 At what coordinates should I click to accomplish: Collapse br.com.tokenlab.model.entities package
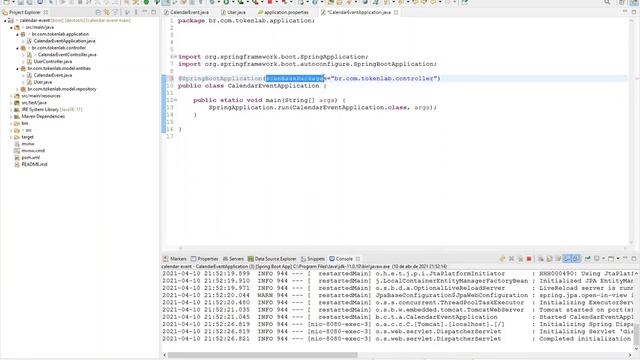pos(18,68)
